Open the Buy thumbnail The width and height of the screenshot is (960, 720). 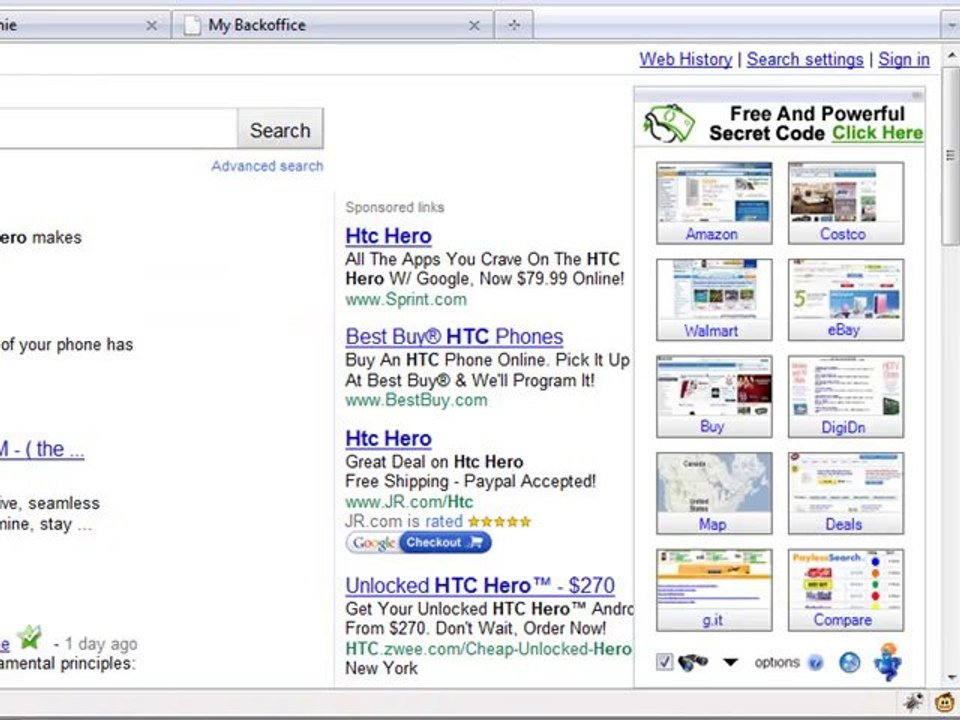click(x=714, y=397)
